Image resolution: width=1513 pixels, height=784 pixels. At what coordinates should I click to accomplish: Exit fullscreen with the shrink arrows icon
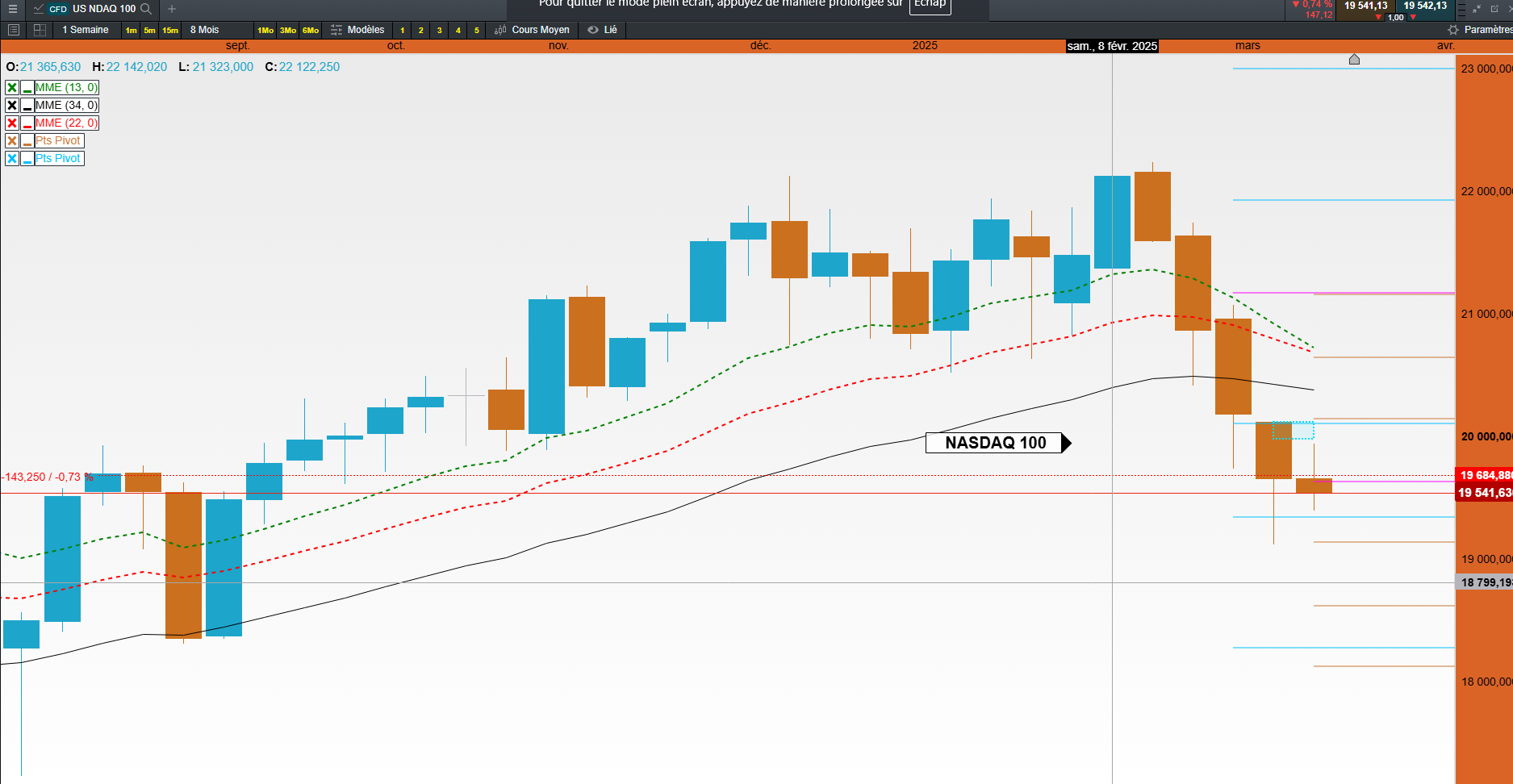1477,9
